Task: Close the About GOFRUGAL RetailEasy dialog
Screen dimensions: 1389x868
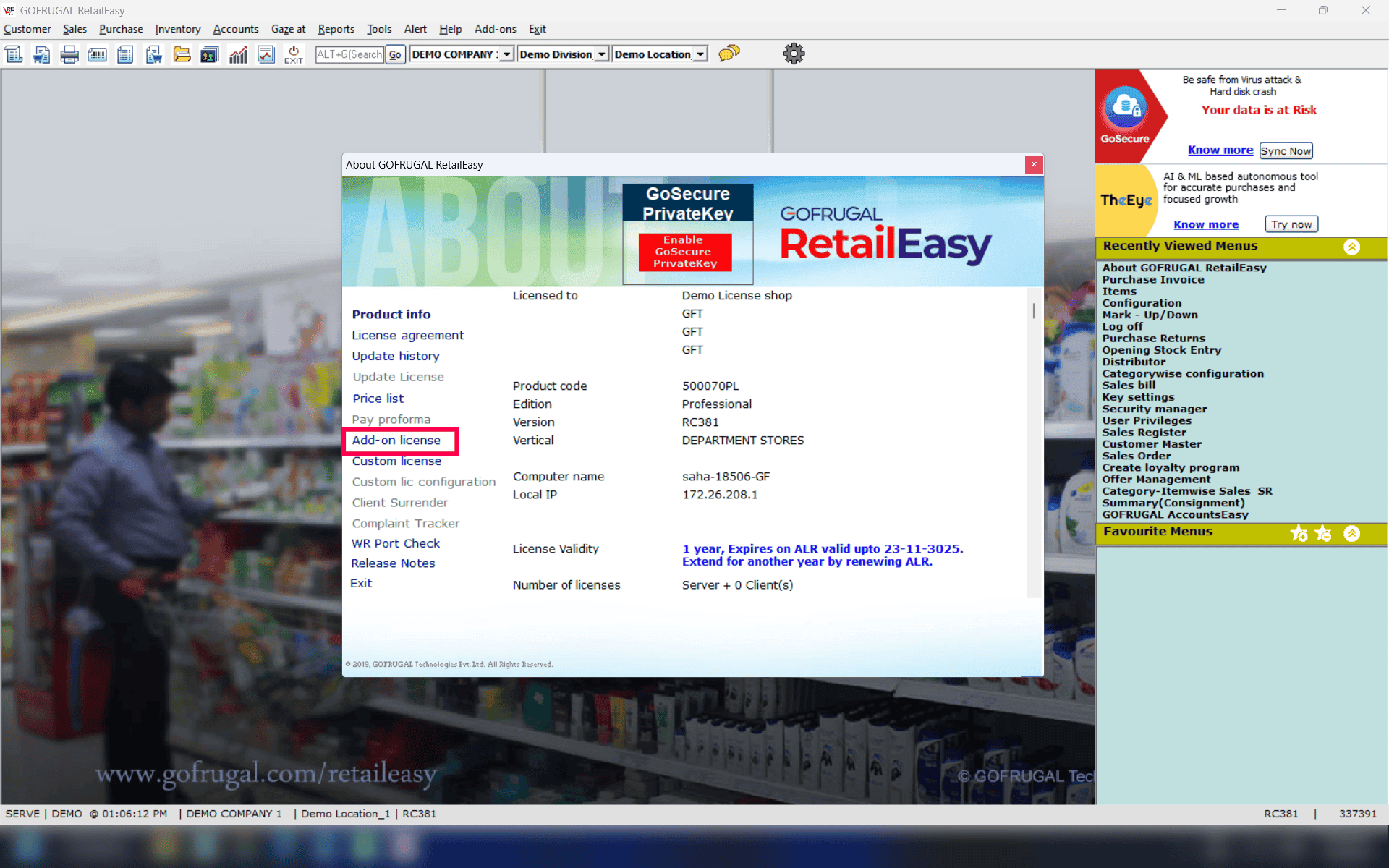Action: click(x=1034, y=164)
